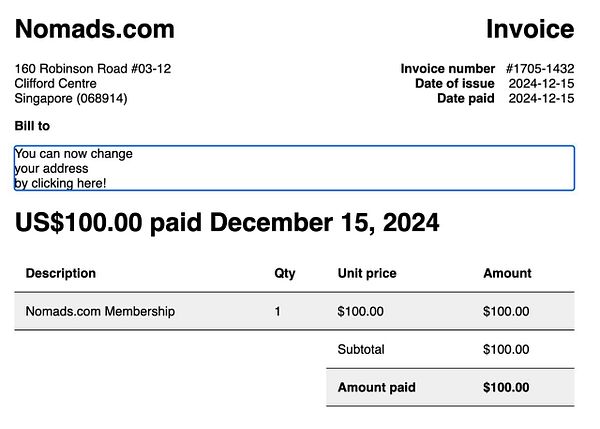Viewport: 600px width, 429px height.
Task: Click the Qty column header
Action: 285,274
